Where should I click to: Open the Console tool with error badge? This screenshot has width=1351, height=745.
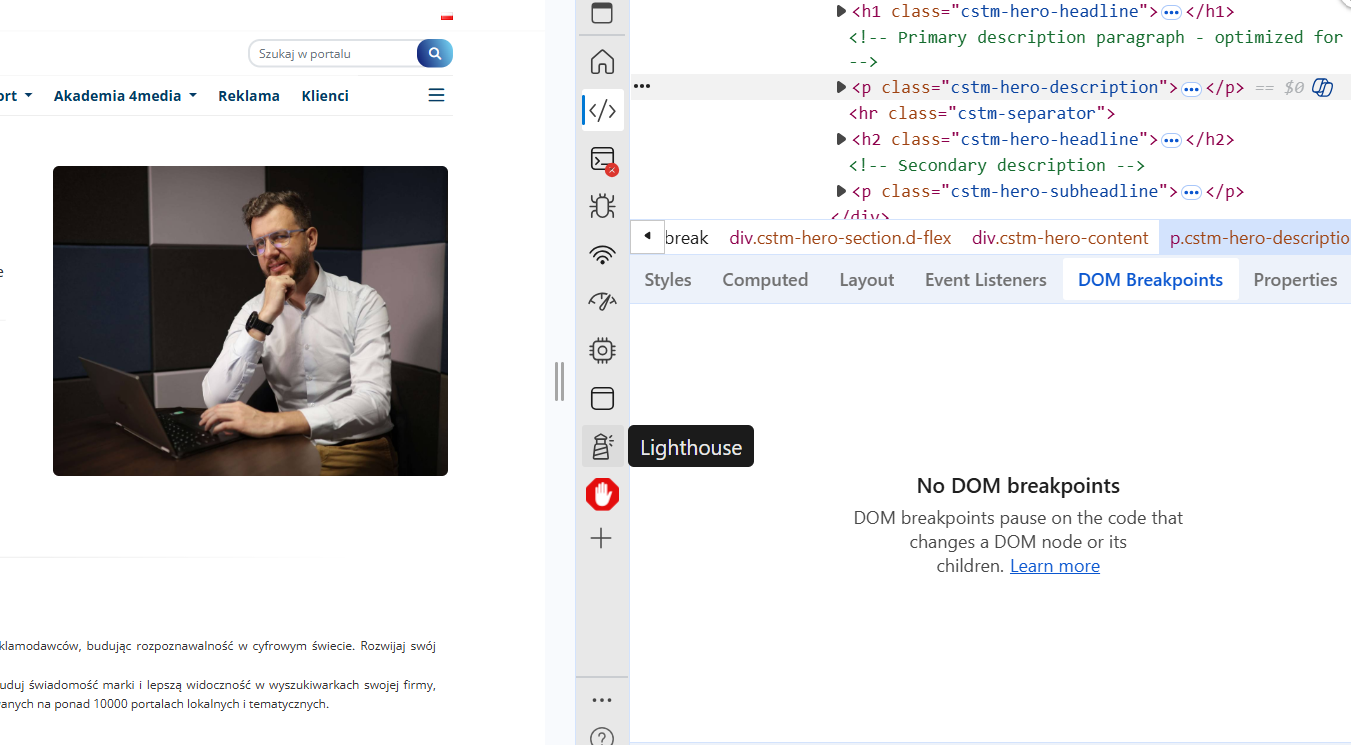[602, 159]
